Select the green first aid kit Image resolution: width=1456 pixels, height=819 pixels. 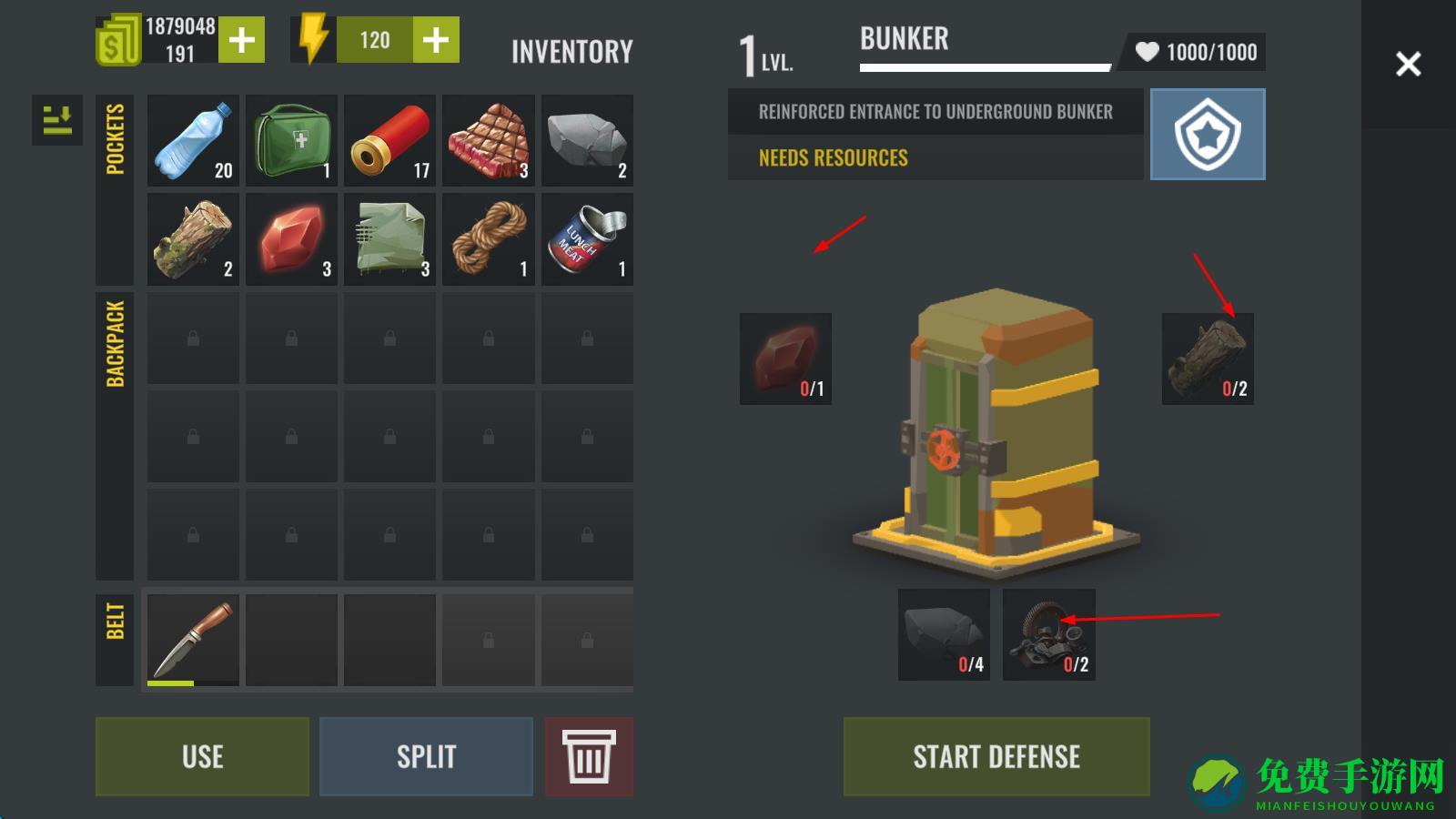(x=291, y=141)
